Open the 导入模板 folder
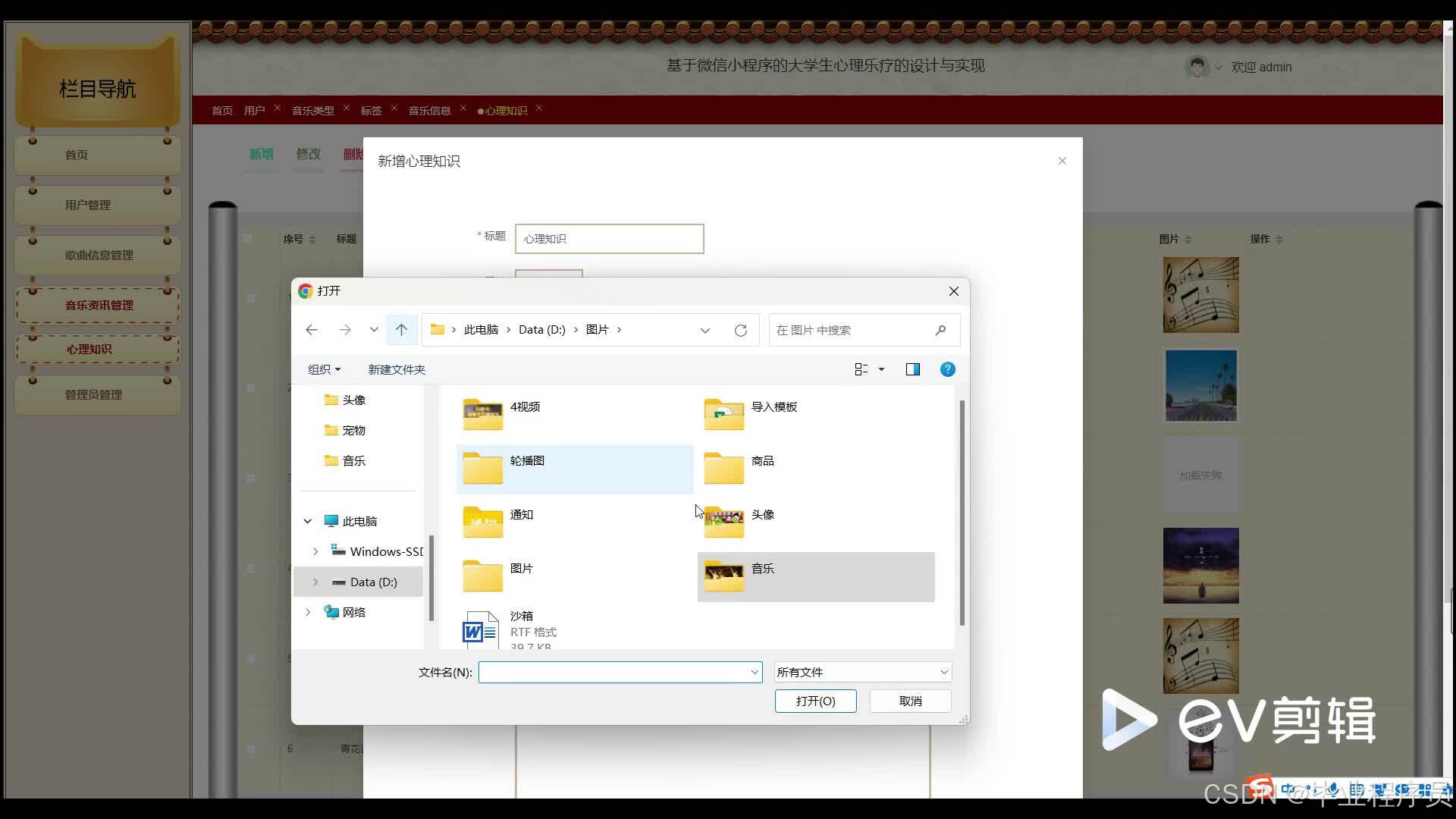 pos(773,407)
